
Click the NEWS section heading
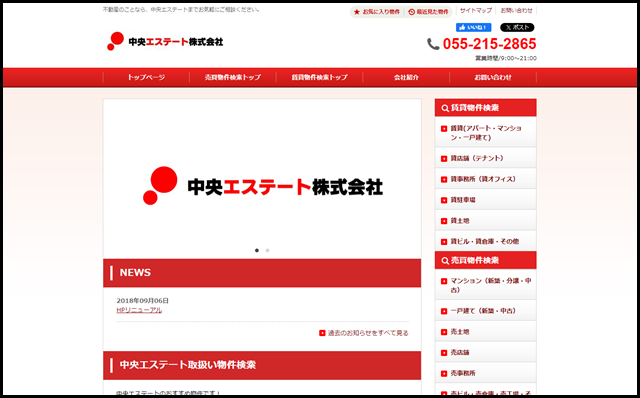[262, 273]
